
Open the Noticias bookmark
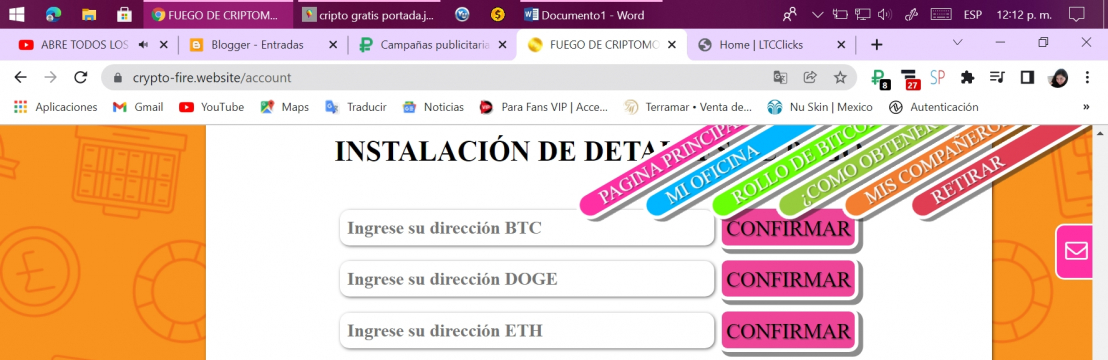[x=433, y=107]
